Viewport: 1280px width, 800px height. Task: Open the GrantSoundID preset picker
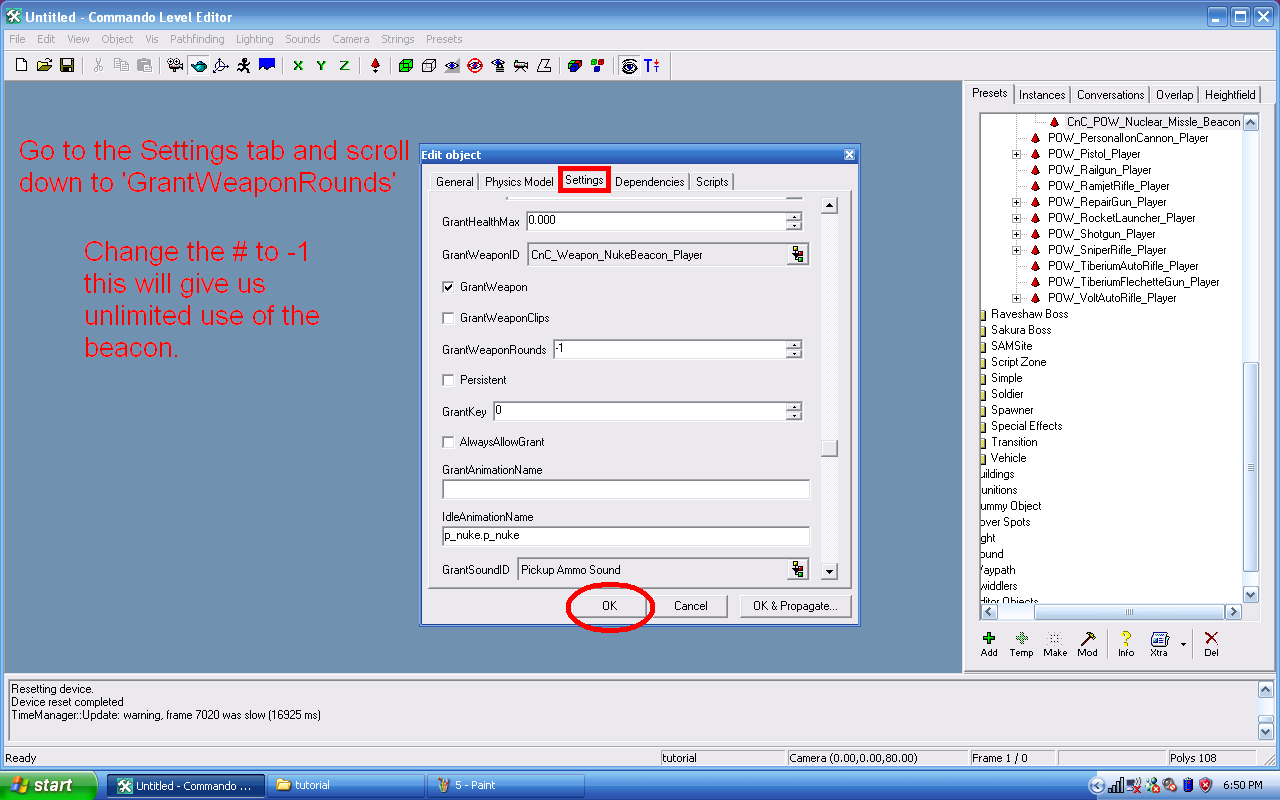point(797,570)
